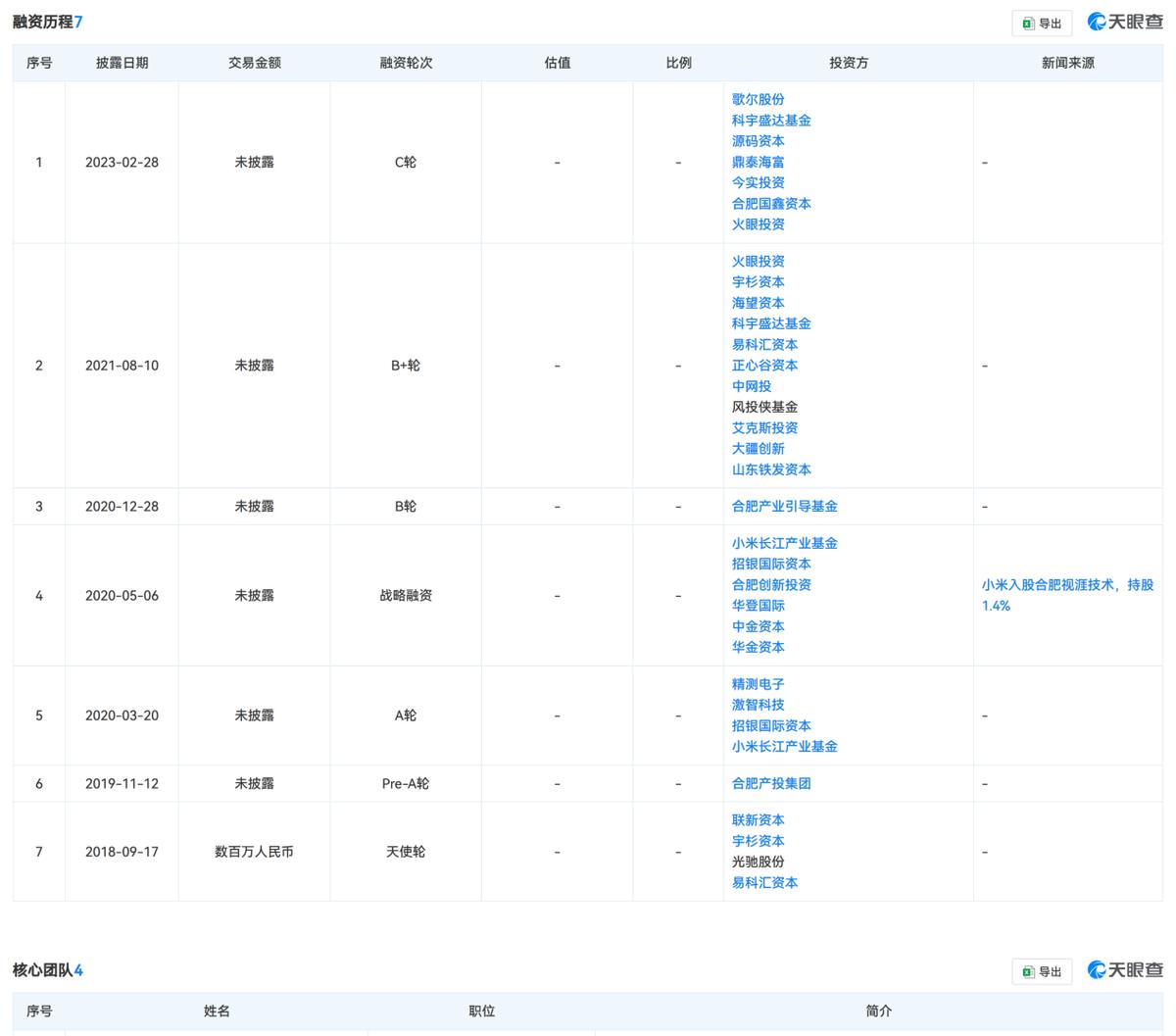1176x1036 pixels.
Task: Open 小米长江产业基金 in the A轮 row
Action: (x=784, y=747)
